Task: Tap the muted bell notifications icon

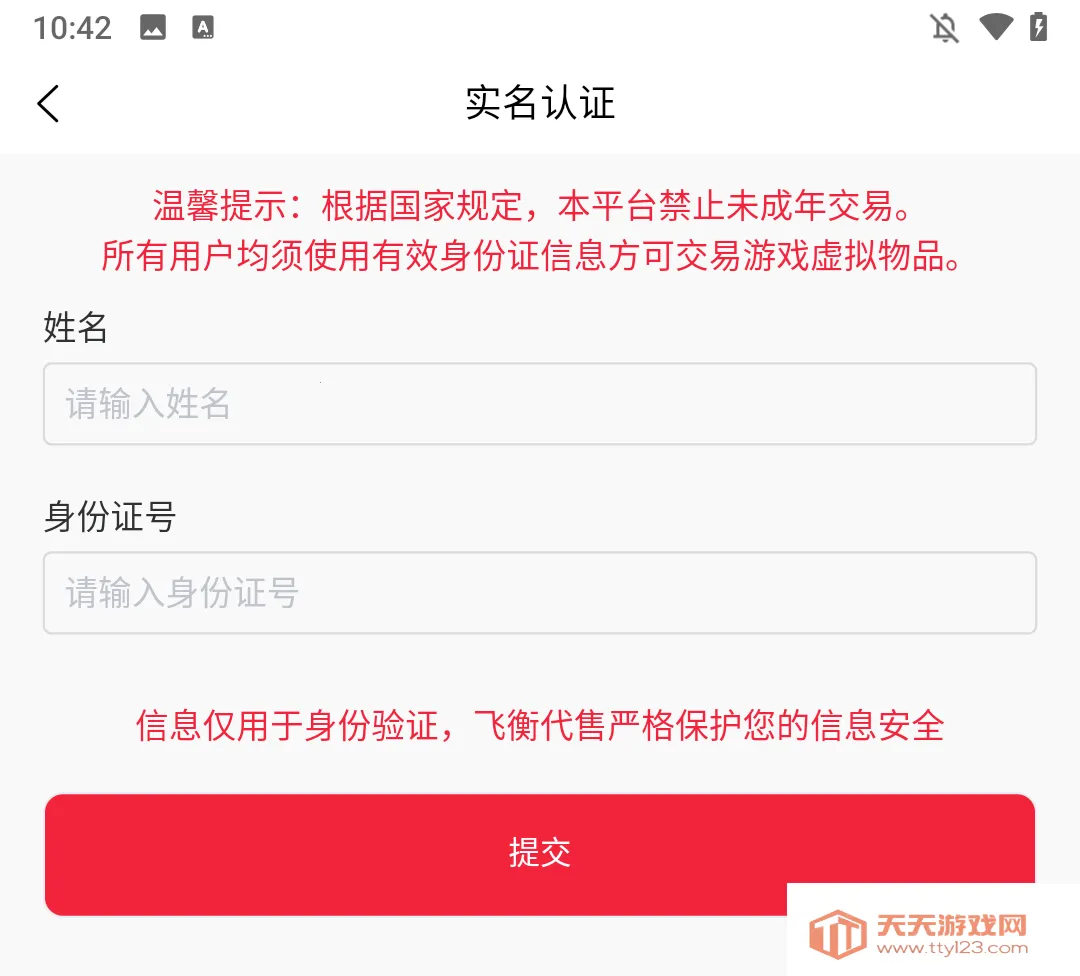Action: (944, 28)
